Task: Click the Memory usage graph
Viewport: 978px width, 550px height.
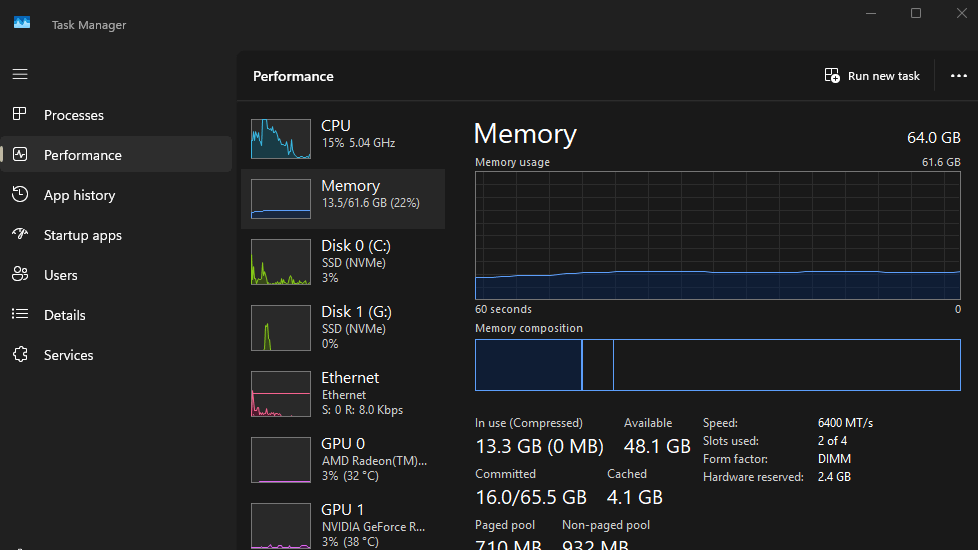Action: tap(718, 236)
